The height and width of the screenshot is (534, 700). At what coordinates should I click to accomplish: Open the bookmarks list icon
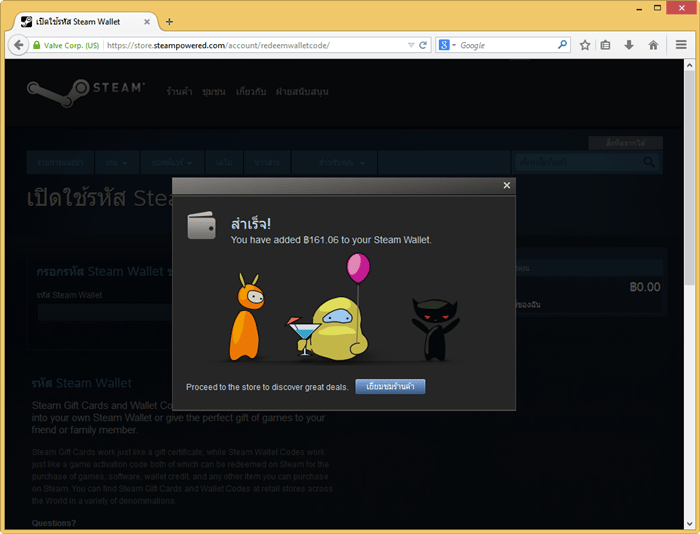[605, 45]
